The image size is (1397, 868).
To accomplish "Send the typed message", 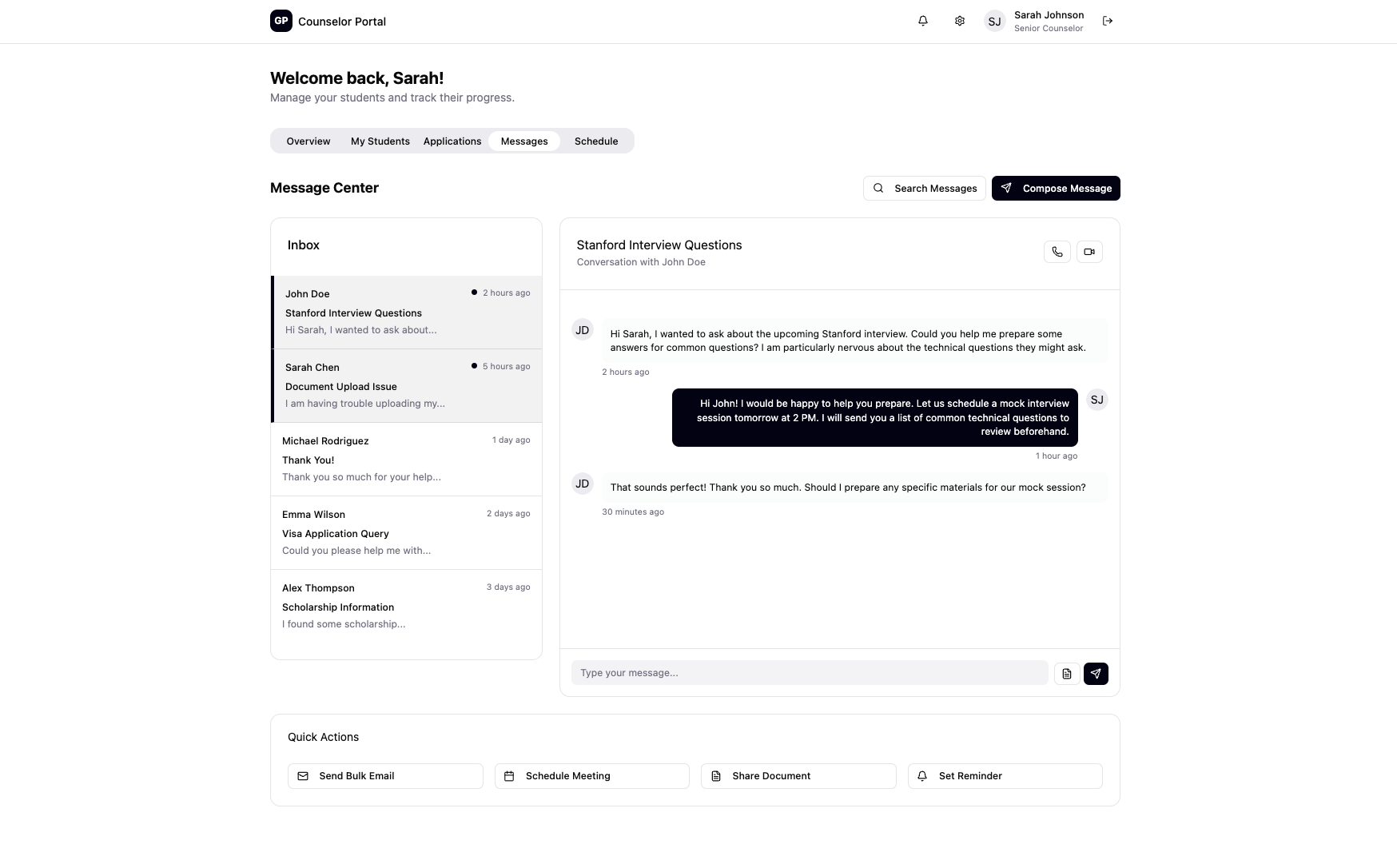I will point(1096,674).
